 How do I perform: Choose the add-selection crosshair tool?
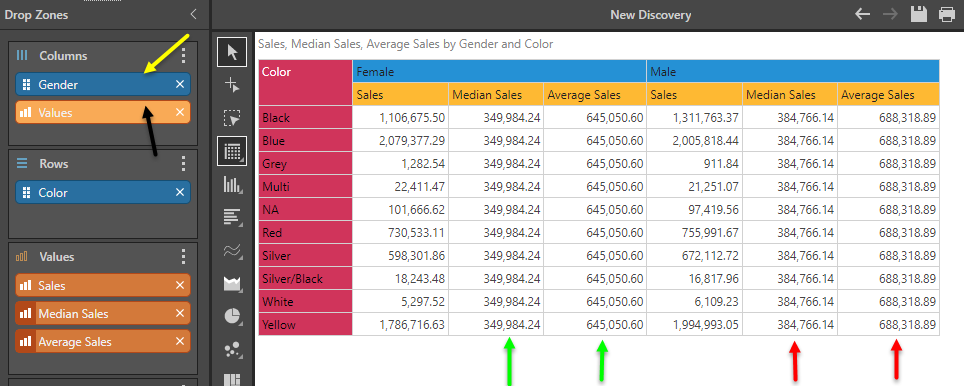coord(232,85)
